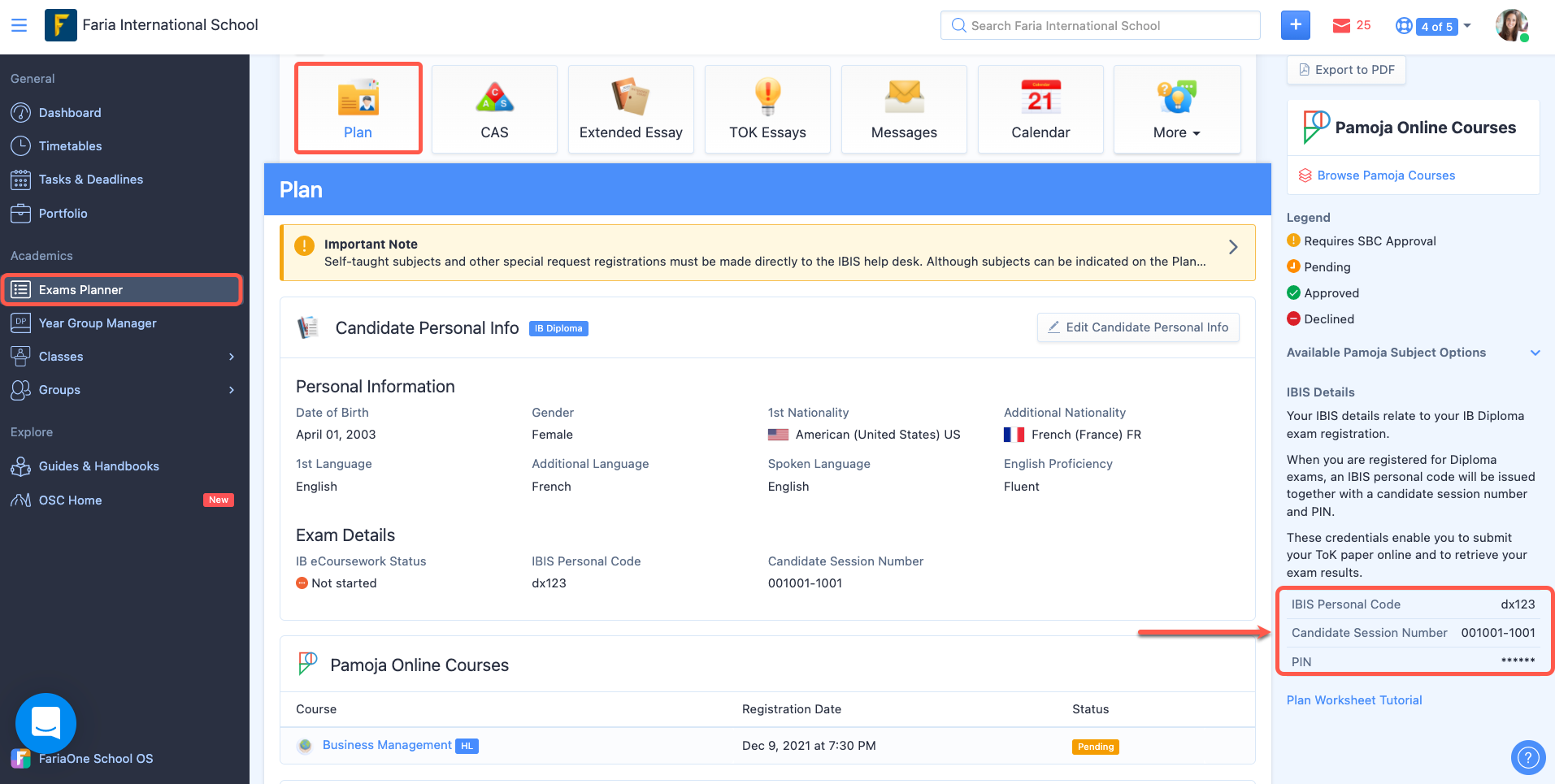This screenshot has height=784, width=1555.
Task: Click the Calendar 21 icon
Action: click(x=1040, y=97)
